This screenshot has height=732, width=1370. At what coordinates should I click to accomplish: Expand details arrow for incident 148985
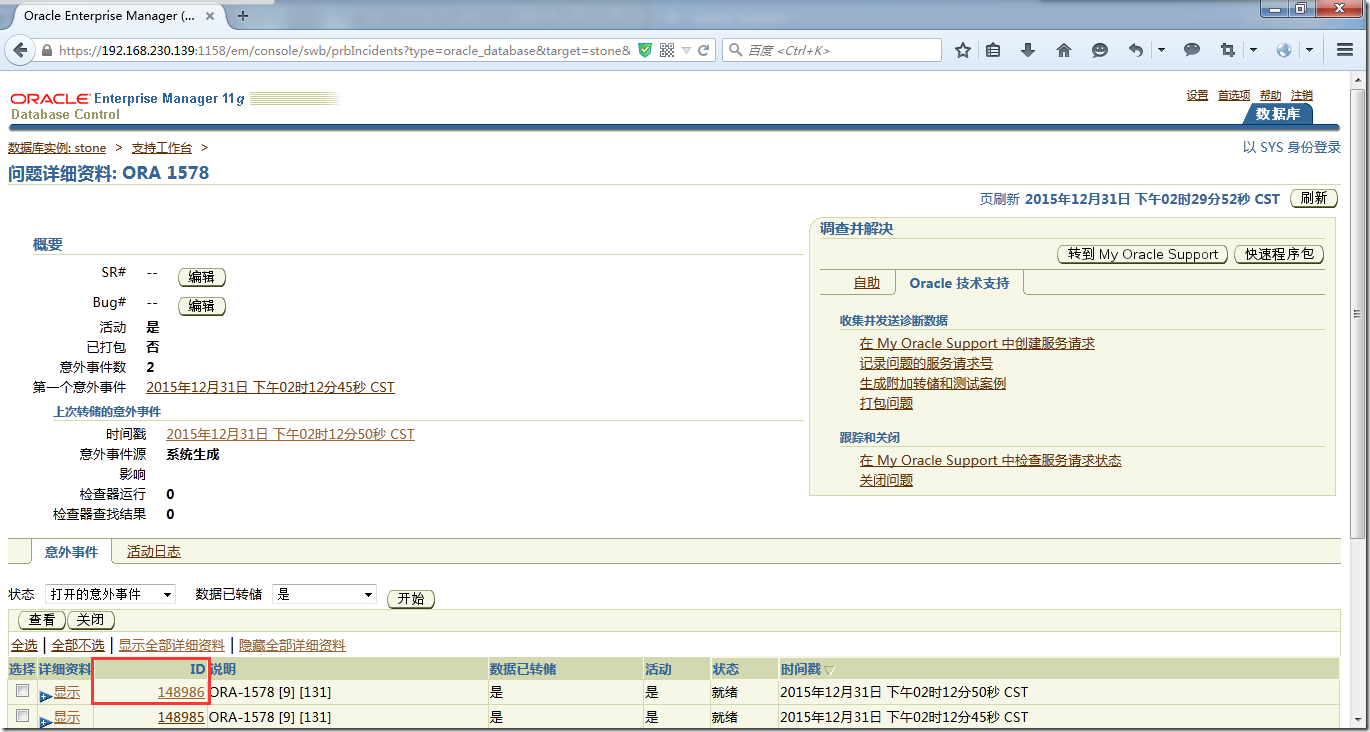coord(45,720)
